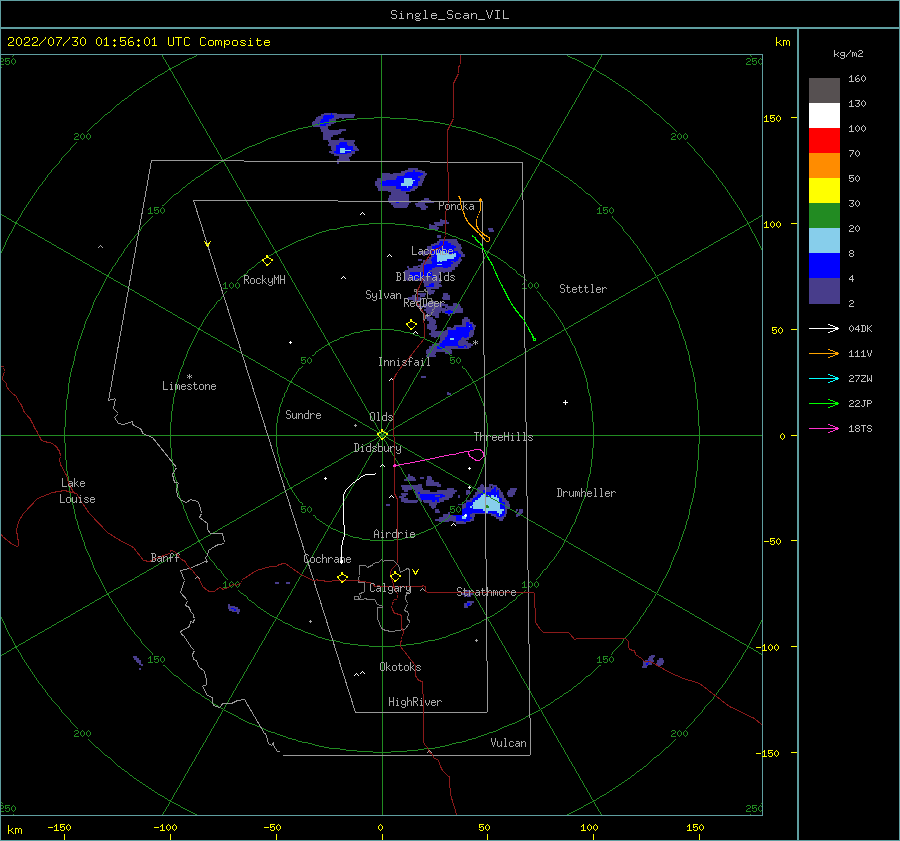Select the Okotoks label

[400, 667]
